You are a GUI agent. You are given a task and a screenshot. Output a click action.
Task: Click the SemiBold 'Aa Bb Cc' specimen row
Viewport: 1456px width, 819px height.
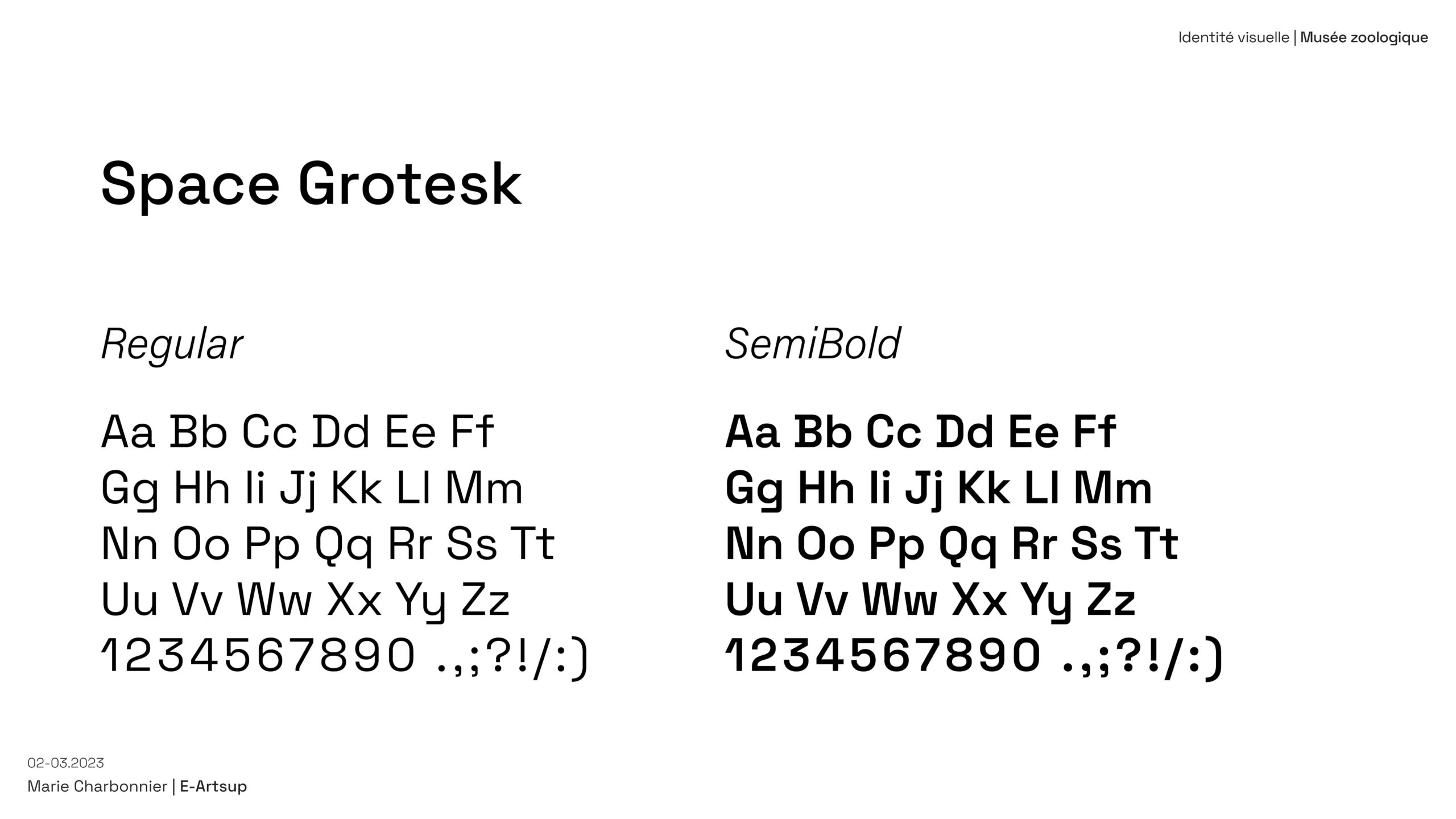click(920, 432)
